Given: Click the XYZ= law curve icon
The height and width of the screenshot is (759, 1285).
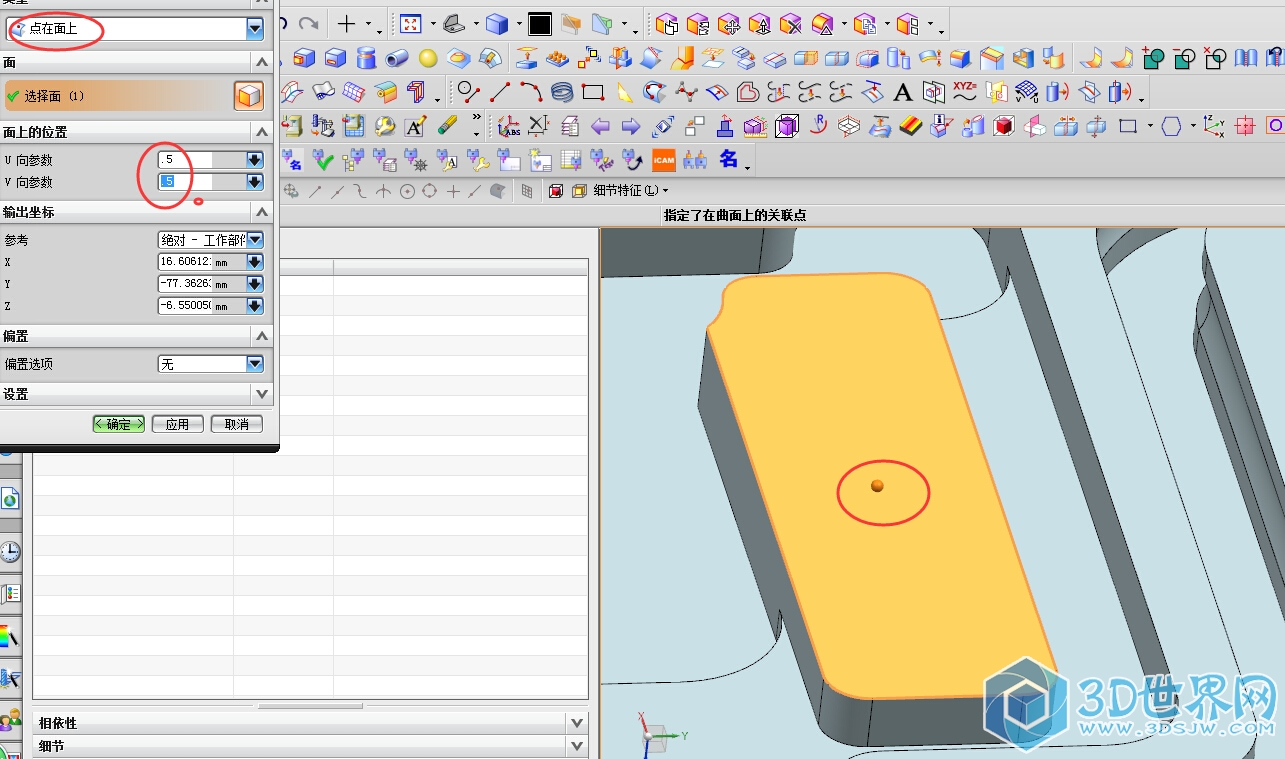Looking at the screenshot, I should coord(965,93).
